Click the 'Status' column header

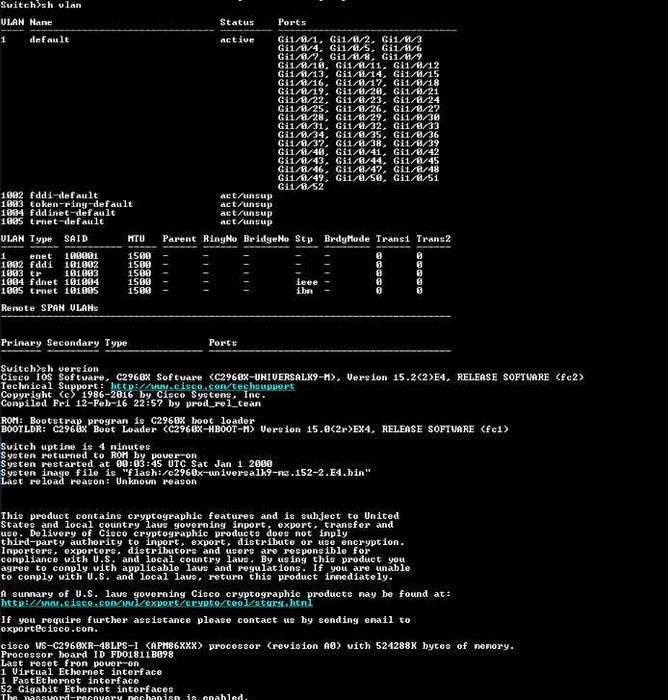coord(237,22)
